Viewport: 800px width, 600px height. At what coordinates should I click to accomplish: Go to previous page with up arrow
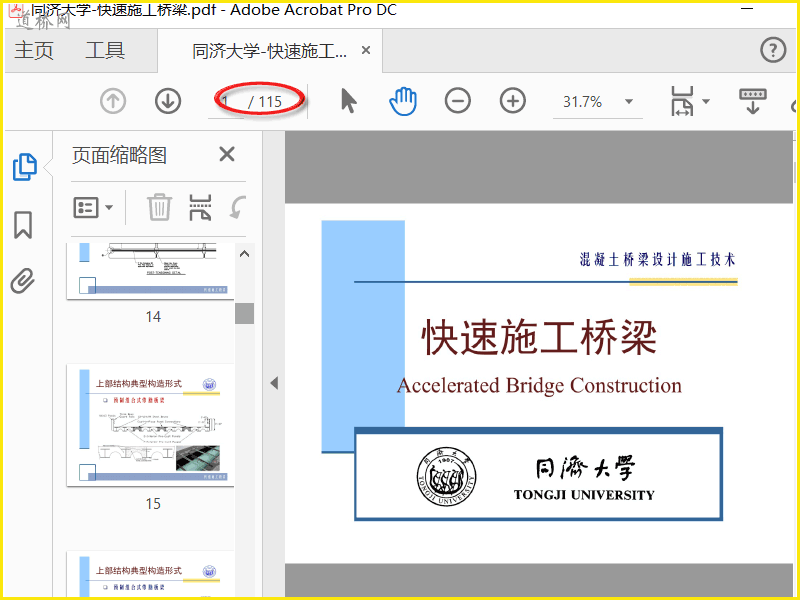coord(113,101)
